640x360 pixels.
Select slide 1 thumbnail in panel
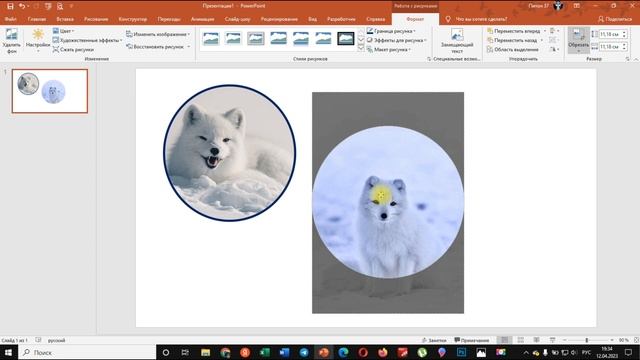click(x=50, y=91)
